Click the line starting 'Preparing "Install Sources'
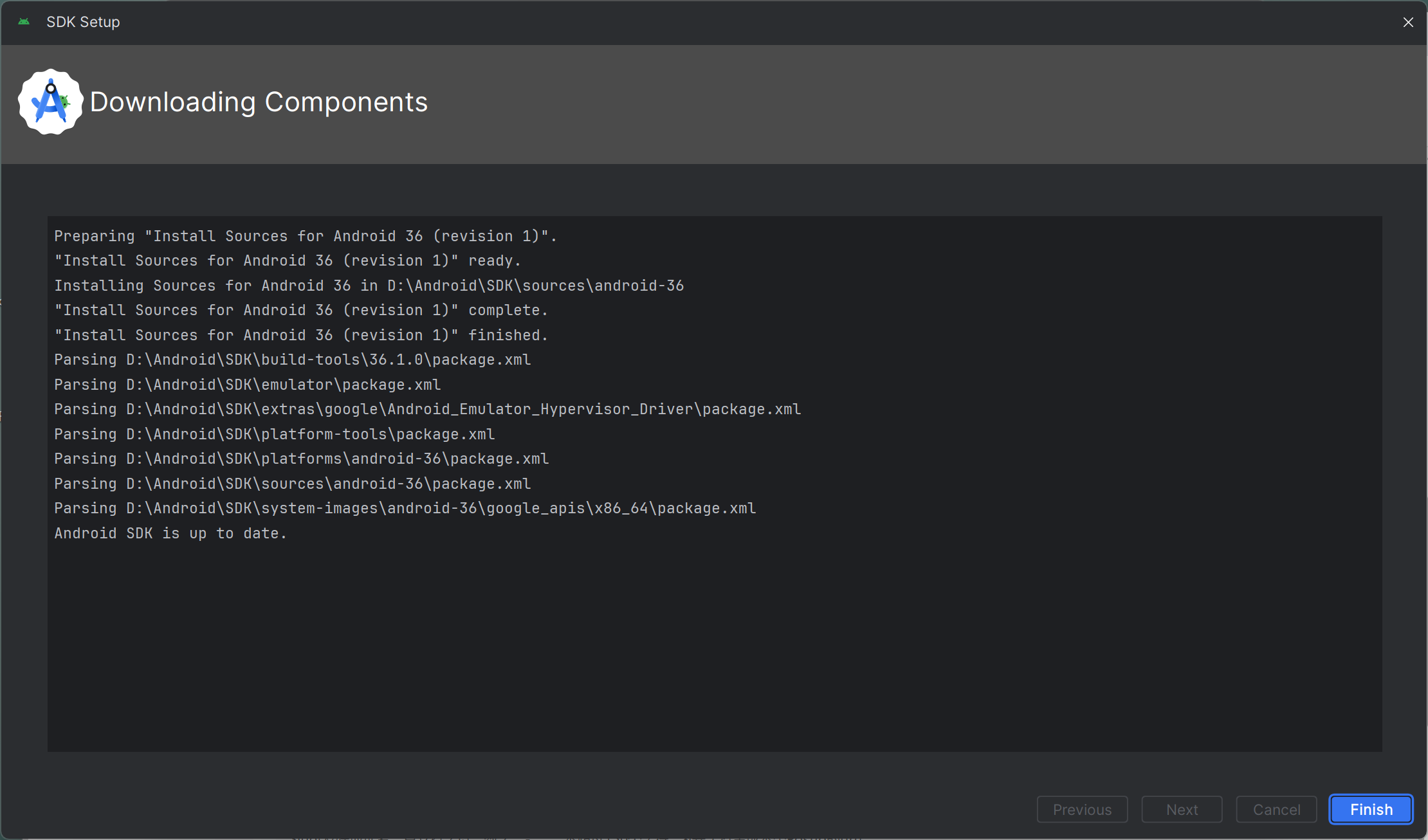This screenshot has height=840, width=1428. 305,236
